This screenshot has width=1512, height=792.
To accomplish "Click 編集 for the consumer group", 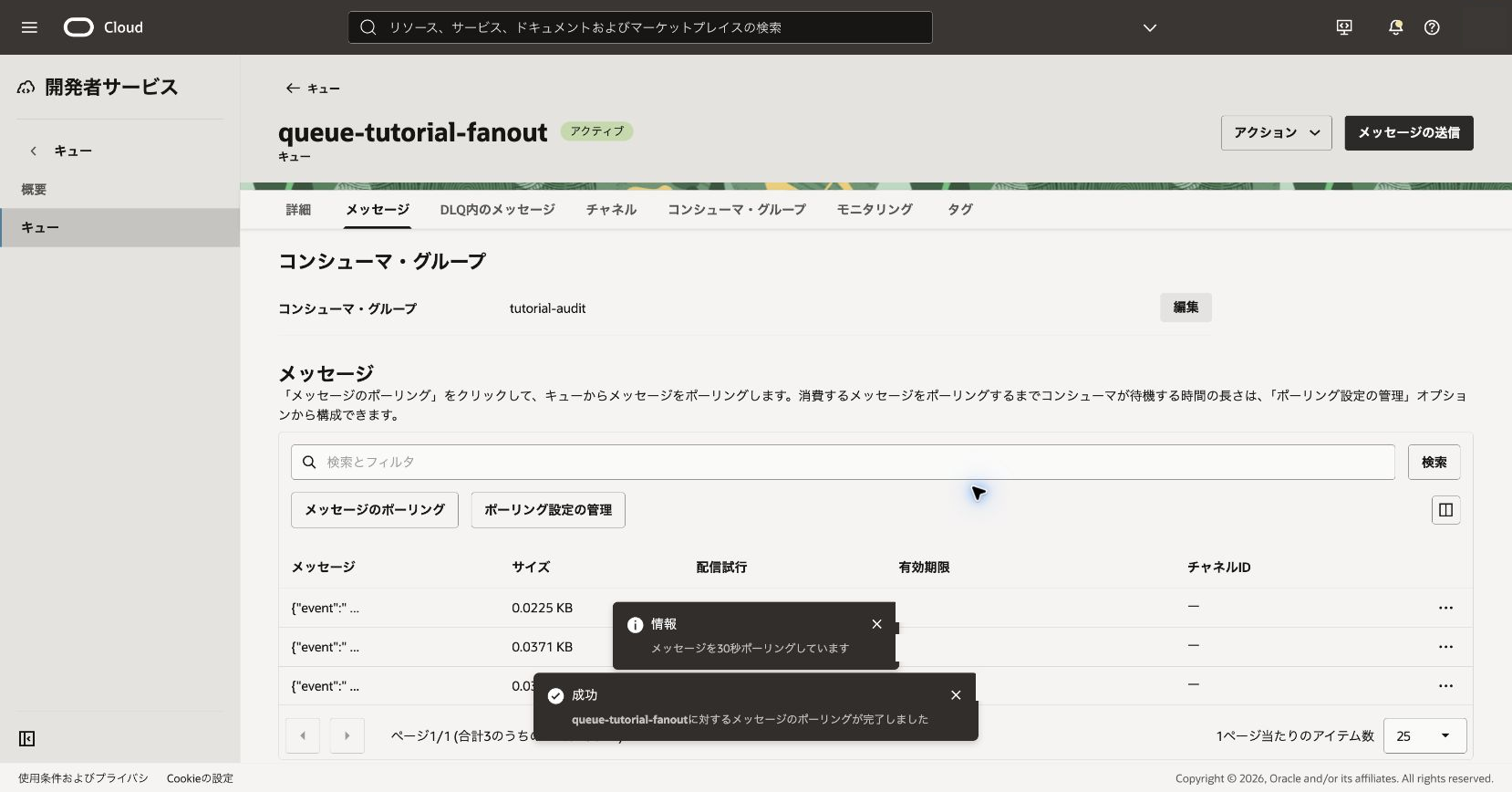I will pos(1186,307).
